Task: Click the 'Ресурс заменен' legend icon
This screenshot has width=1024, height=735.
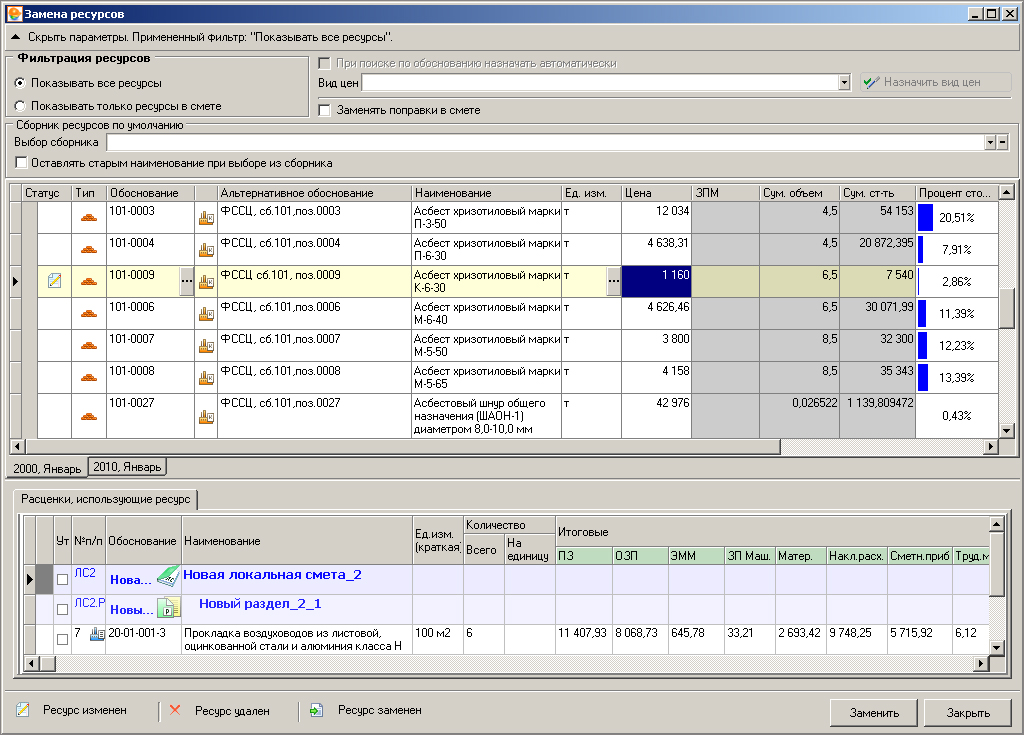Action: tap(317, 710)
